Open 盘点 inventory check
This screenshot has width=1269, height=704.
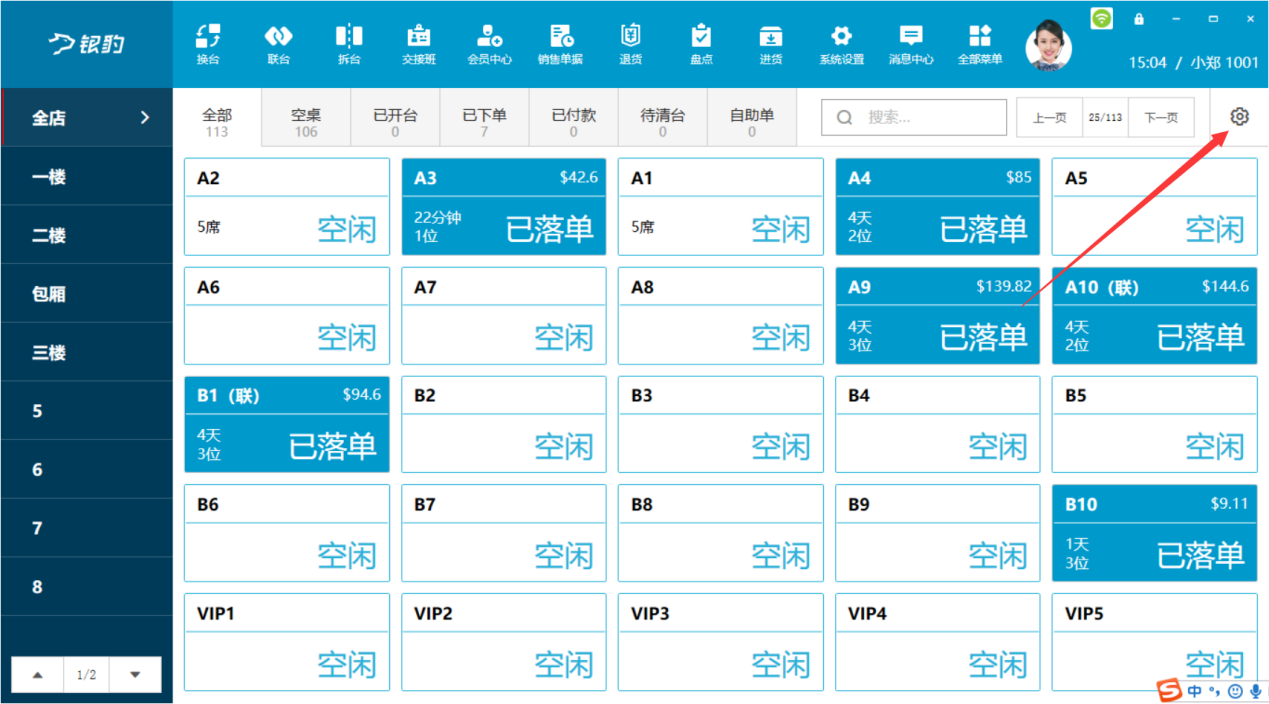[x=702, y=44]
